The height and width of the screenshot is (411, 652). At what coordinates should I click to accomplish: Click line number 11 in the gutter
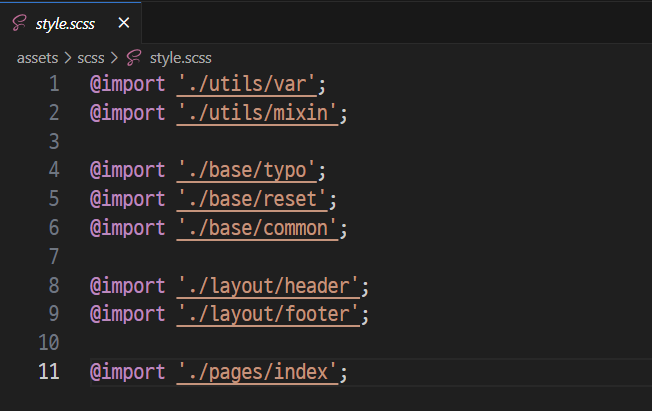[x=49, y=371]
